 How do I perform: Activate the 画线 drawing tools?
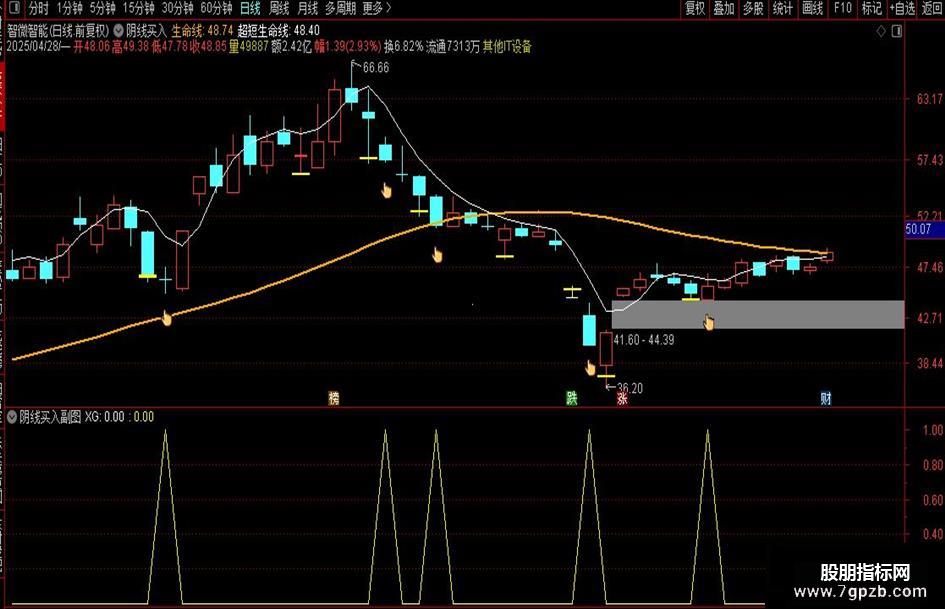(x=812, y=8)
